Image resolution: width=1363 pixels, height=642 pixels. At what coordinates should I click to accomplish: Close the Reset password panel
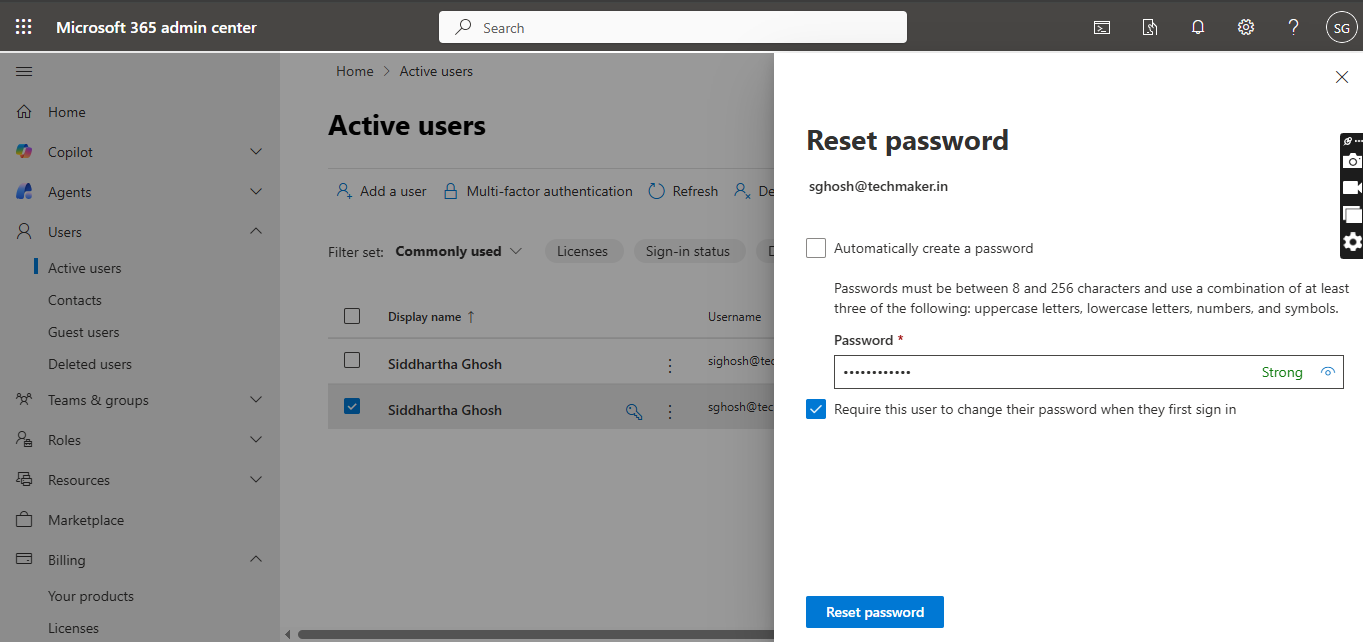tap(1342, 77)
